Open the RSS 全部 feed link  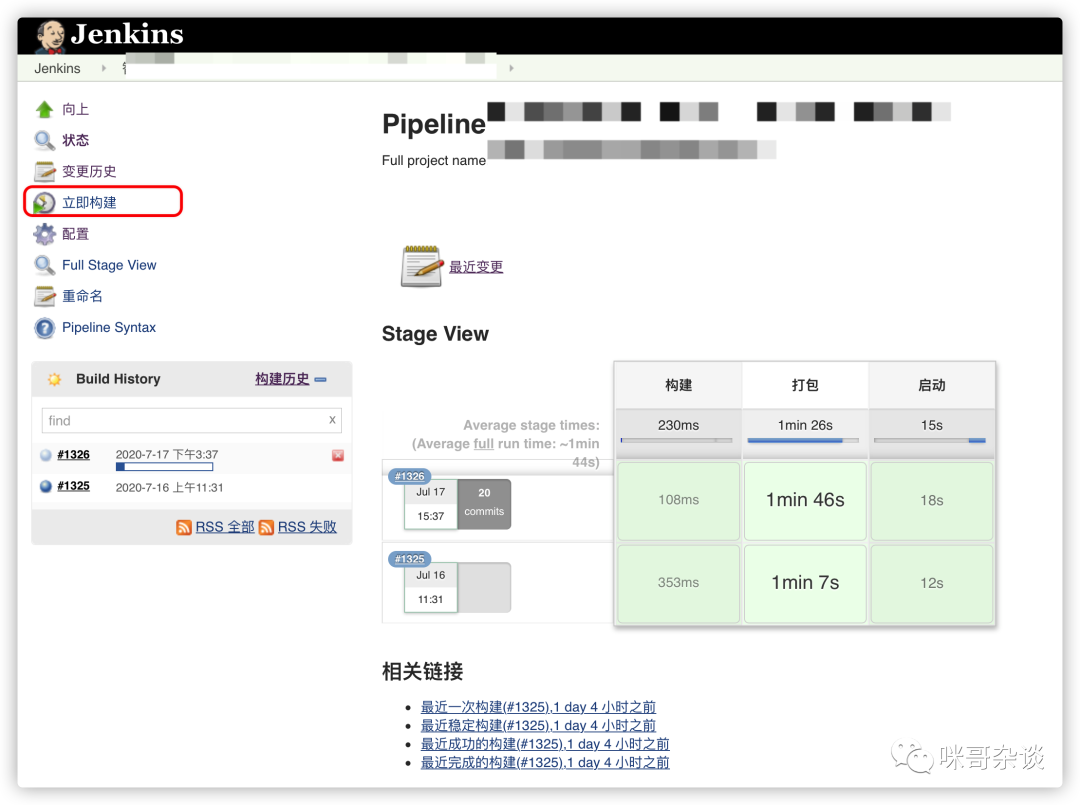tap(225, 527)
